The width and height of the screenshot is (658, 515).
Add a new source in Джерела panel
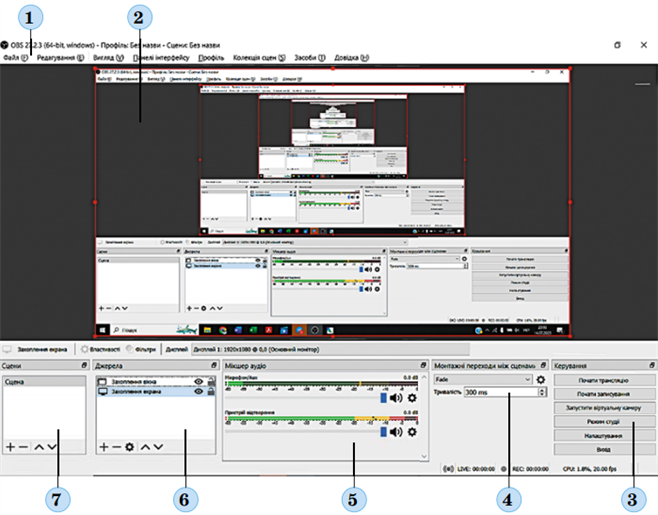pyautogui.click(x=103, y=447)
